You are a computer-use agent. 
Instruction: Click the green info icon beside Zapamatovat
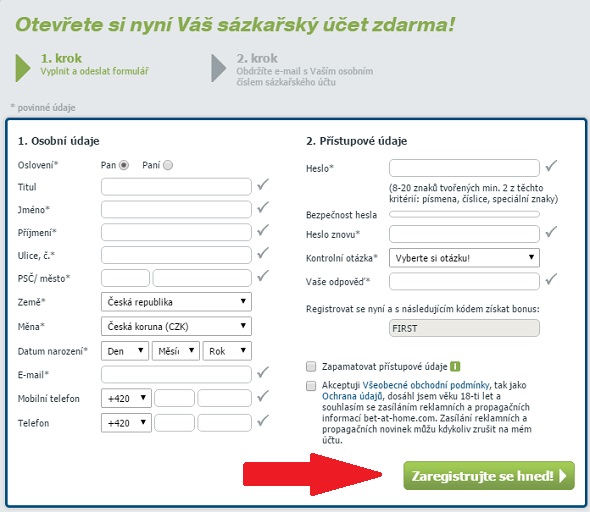455,366
